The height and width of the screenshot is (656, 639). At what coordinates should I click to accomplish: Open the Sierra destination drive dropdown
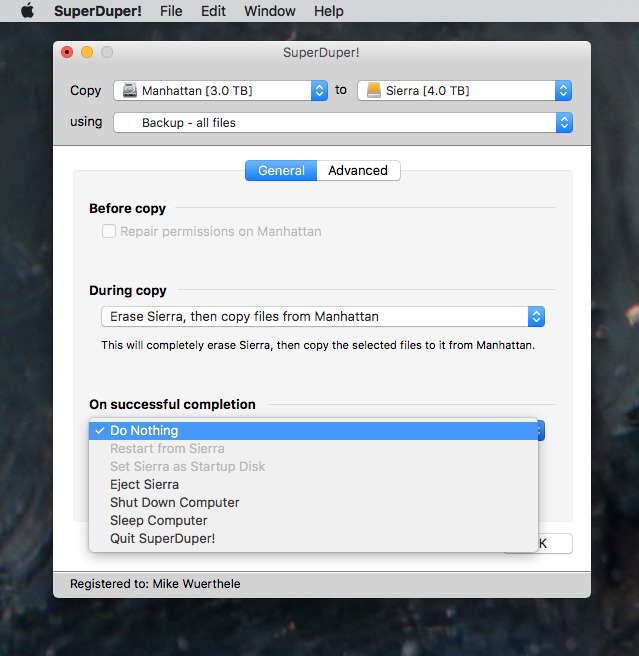click(464, 90)
